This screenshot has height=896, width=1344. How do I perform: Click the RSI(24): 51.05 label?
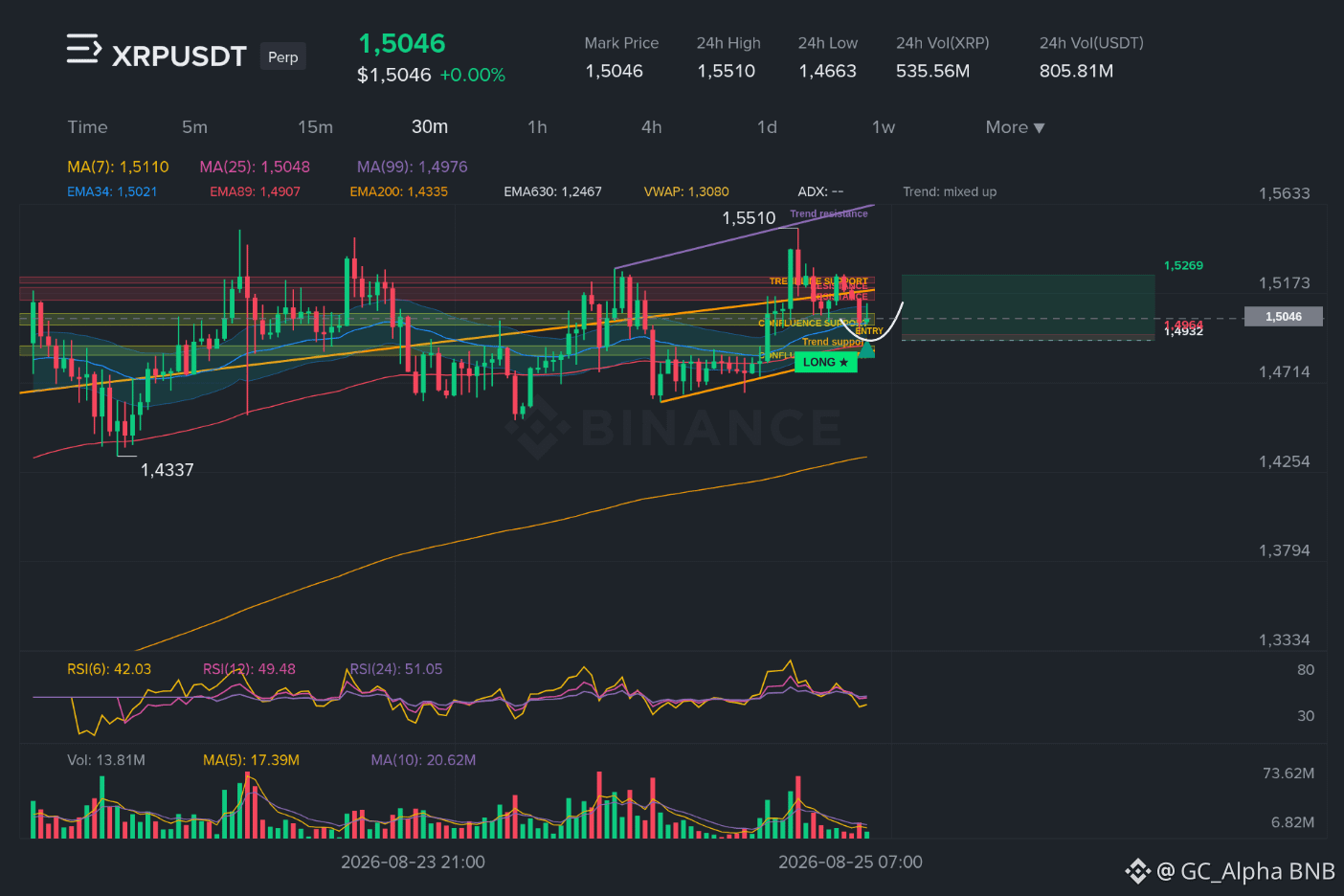396,669
